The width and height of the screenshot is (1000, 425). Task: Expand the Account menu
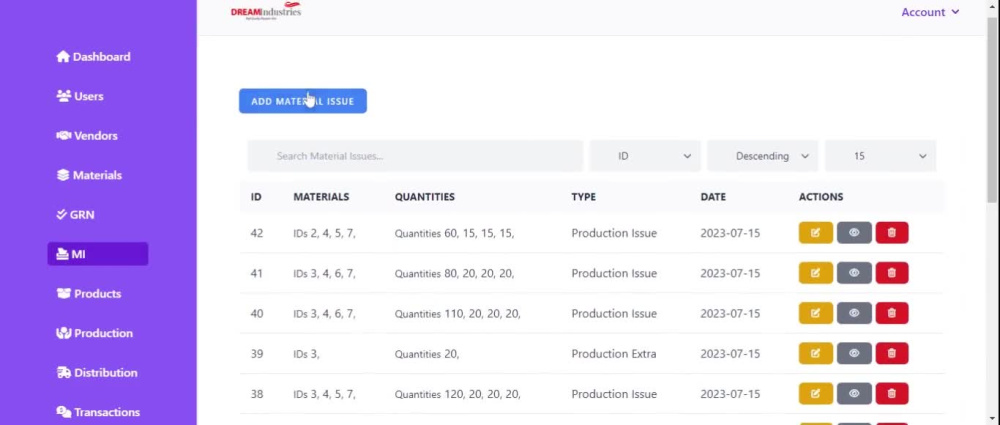(930, 12)
